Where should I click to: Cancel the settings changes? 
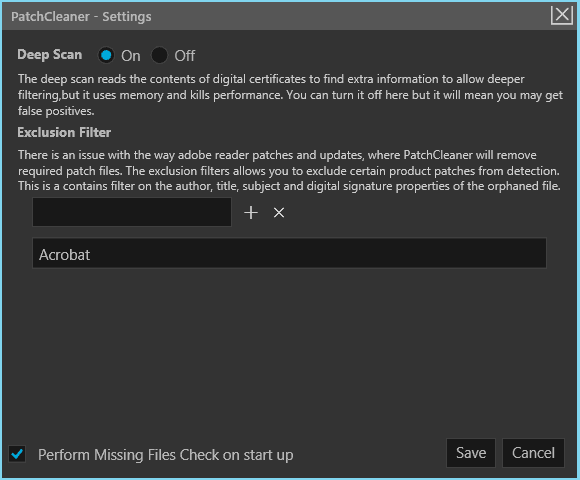click(533, 453)
